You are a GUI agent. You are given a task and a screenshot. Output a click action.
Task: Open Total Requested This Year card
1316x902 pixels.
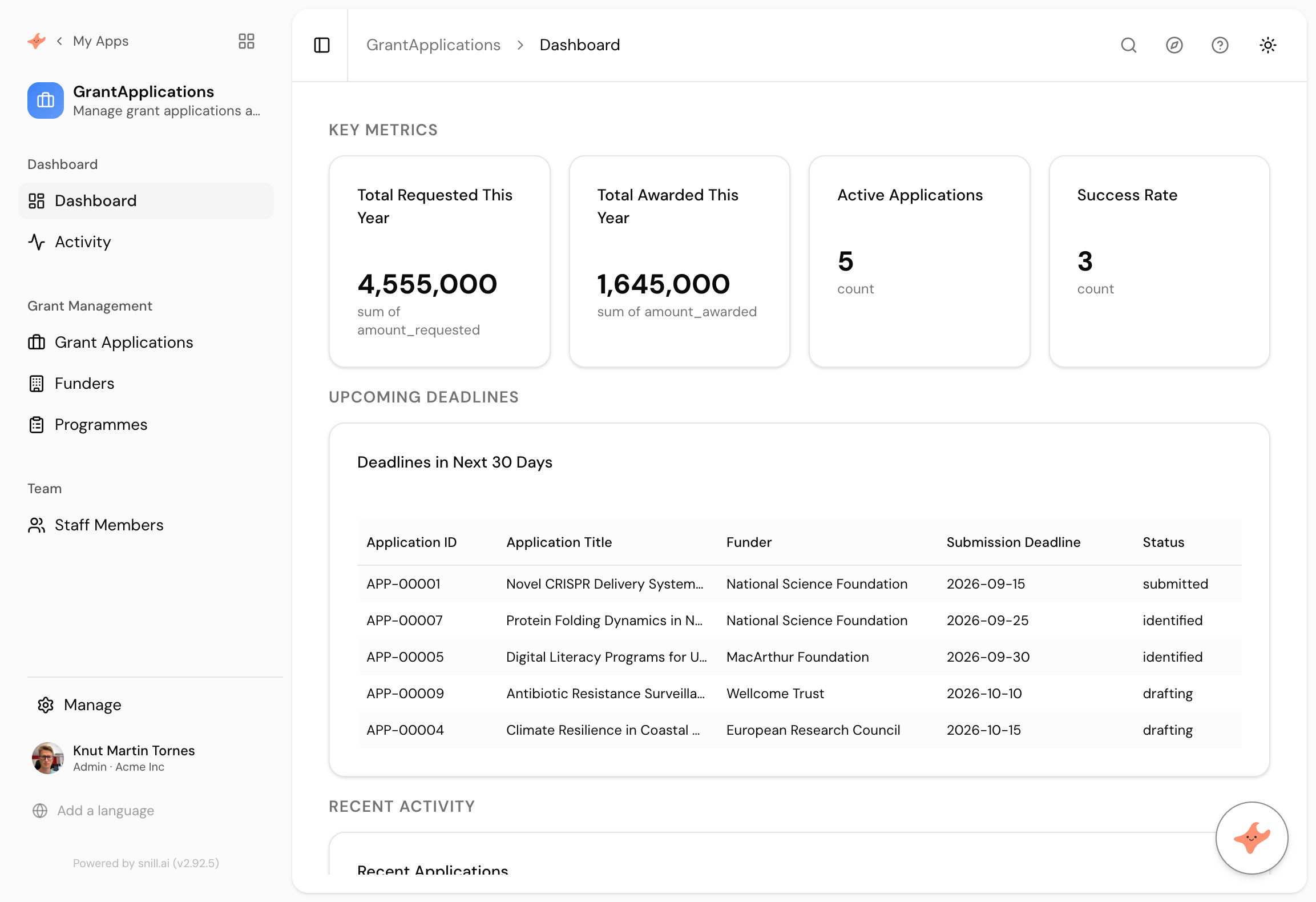439,261
